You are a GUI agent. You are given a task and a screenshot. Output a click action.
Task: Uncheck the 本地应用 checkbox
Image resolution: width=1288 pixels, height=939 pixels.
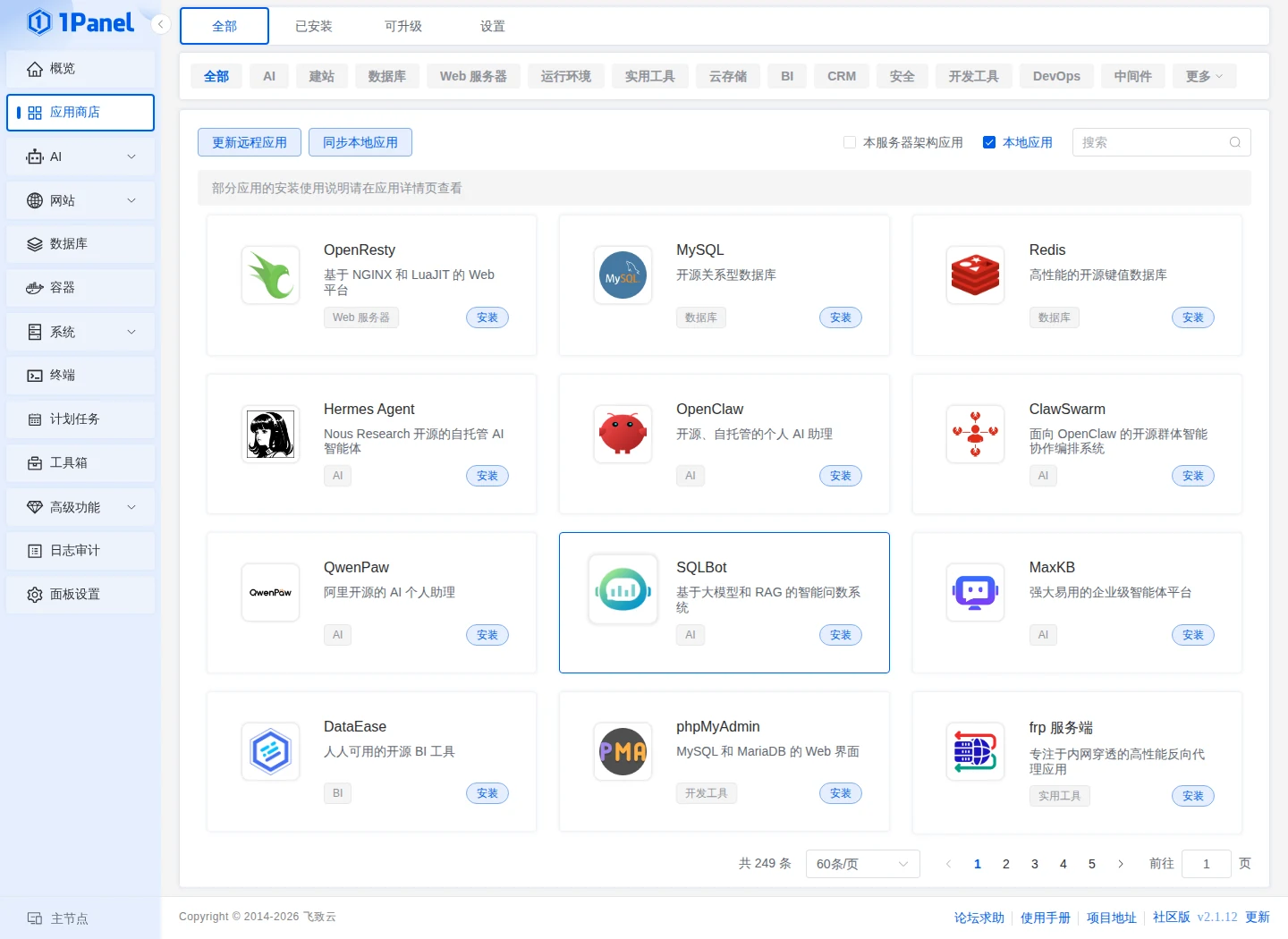coord(989,142)
